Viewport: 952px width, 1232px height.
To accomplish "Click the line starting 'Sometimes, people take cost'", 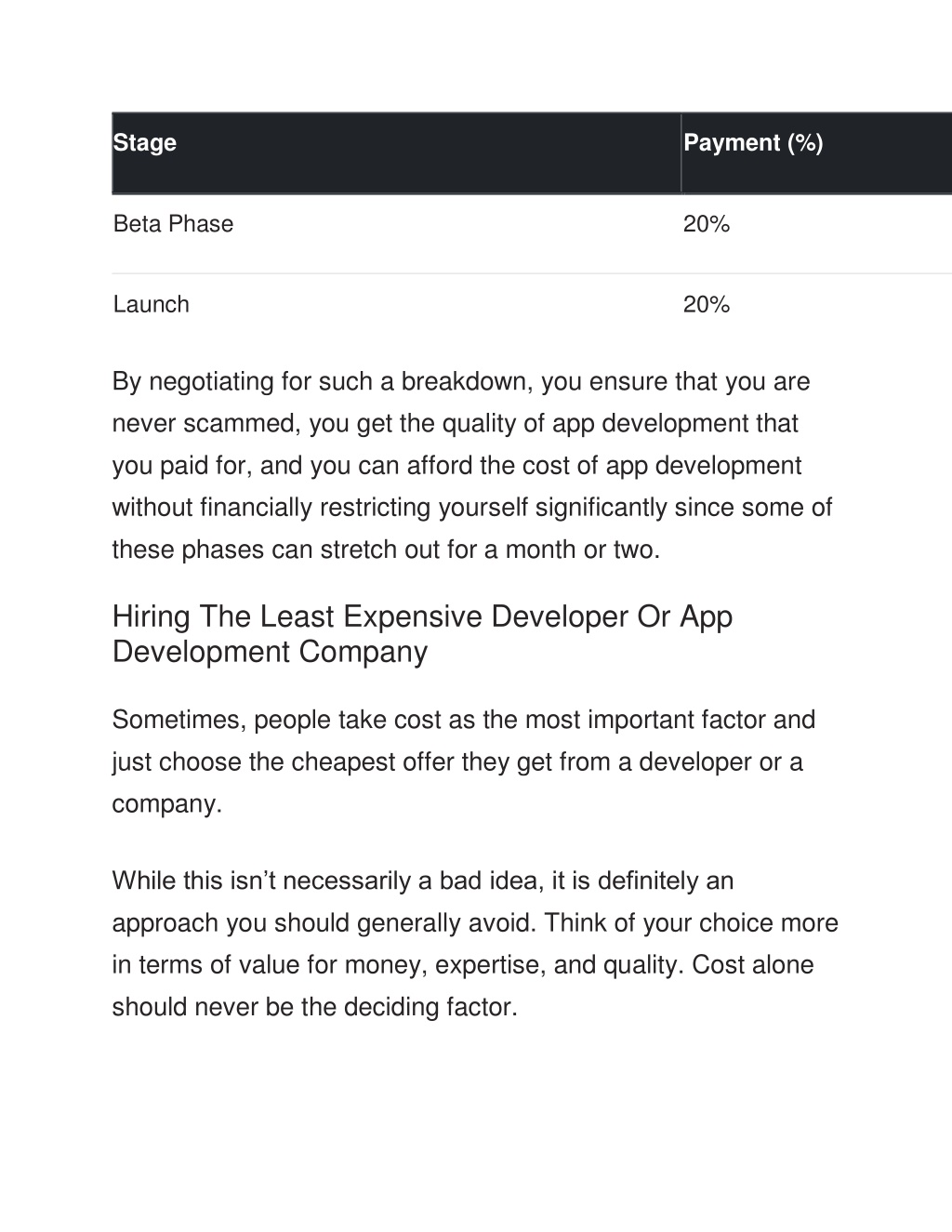I will 464,720.
